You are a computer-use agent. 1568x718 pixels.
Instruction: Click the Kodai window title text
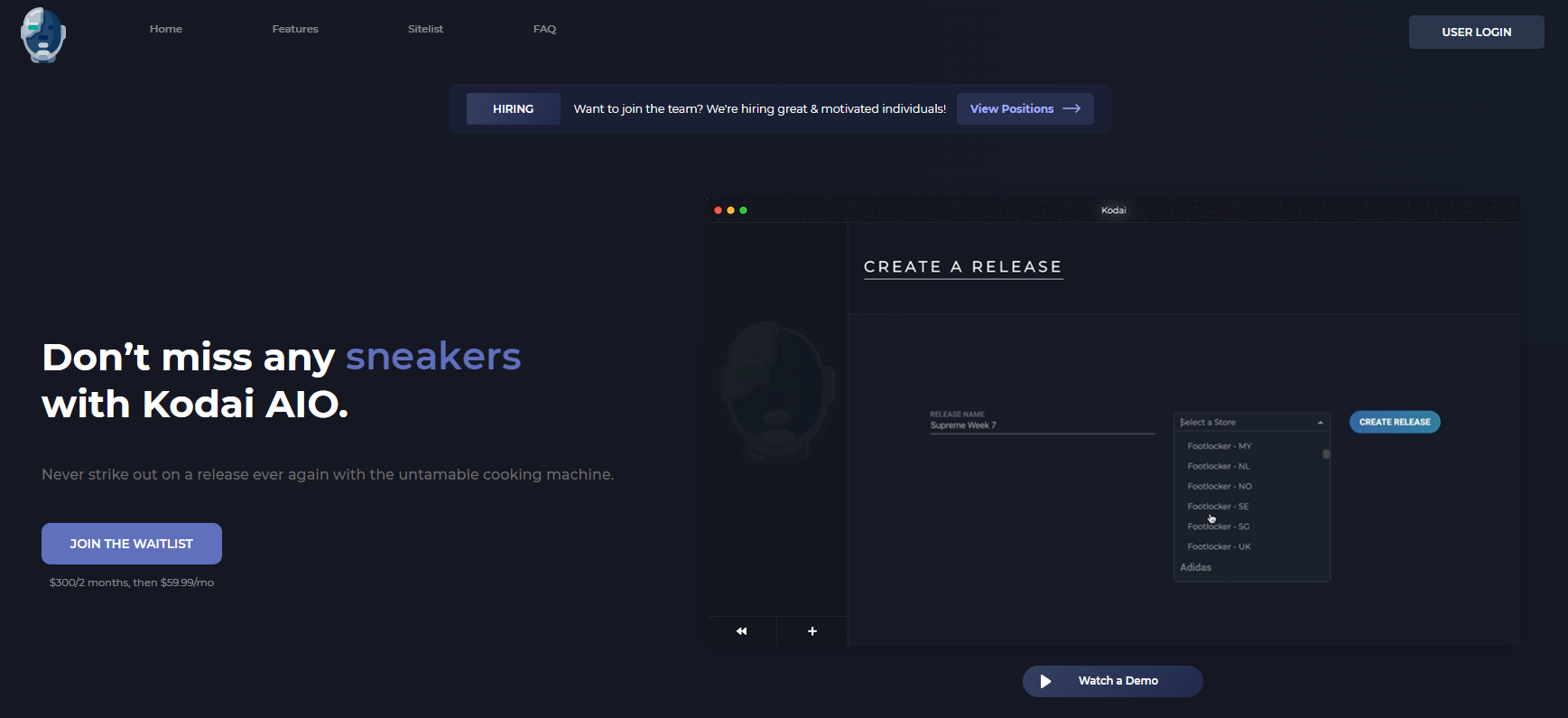point(1113,210)
